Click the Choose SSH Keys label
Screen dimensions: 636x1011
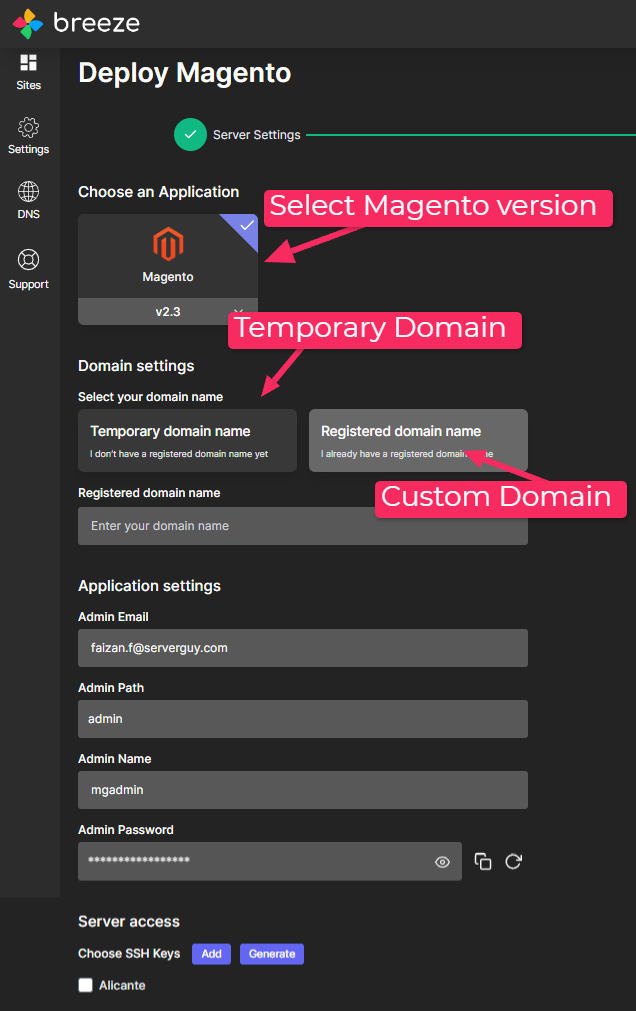point(129,954)
